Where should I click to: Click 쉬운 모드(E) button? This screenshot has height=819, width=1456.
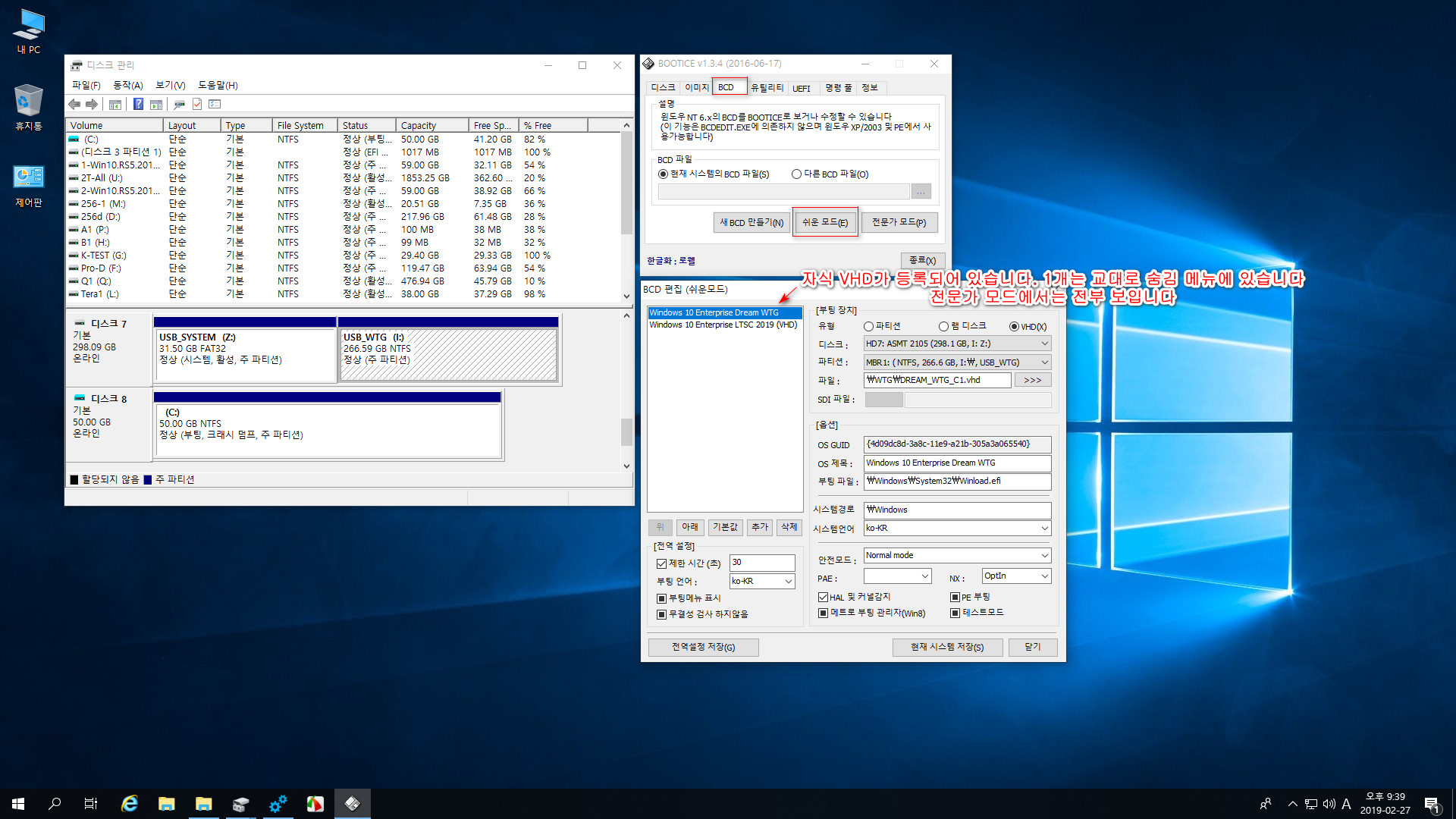tap(825, 222)
